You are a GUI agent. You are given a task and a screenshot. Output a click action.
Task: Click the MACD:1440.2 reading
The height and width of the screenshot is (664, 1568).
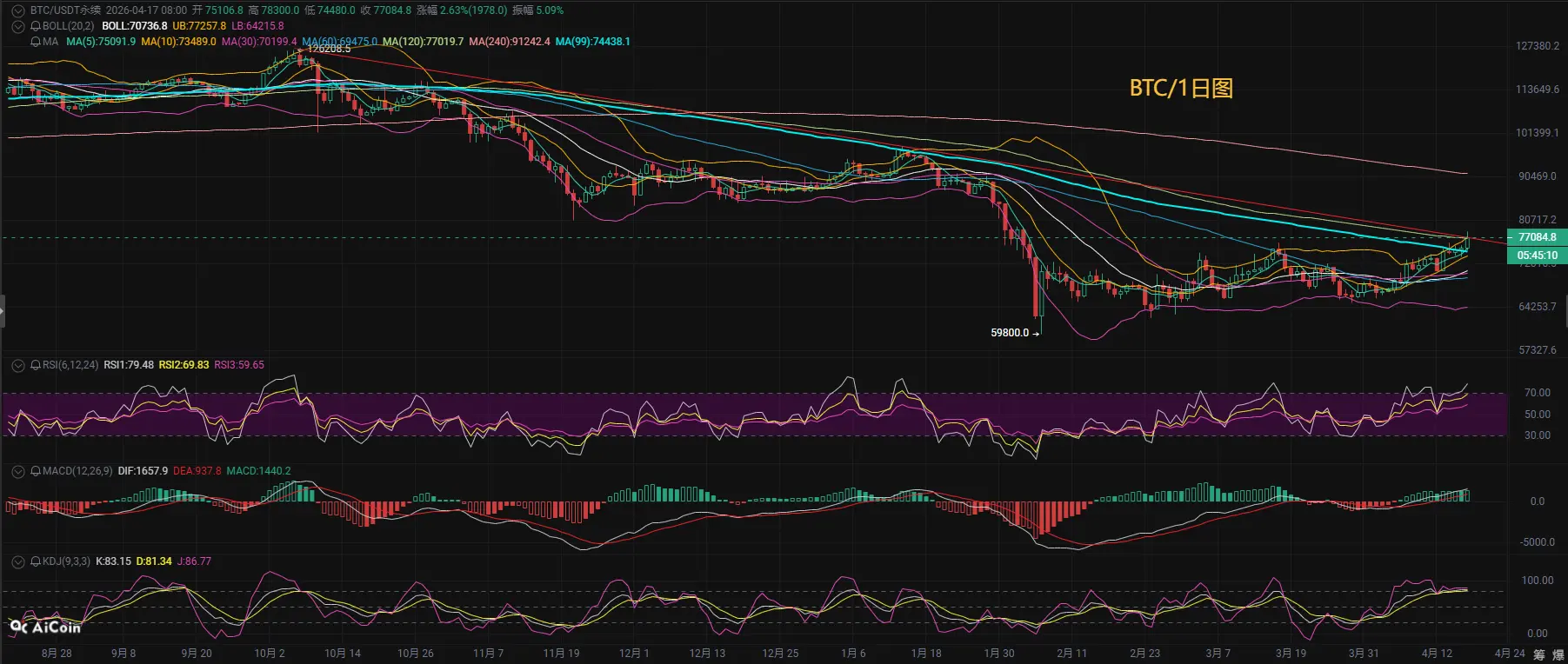[258, 471]
